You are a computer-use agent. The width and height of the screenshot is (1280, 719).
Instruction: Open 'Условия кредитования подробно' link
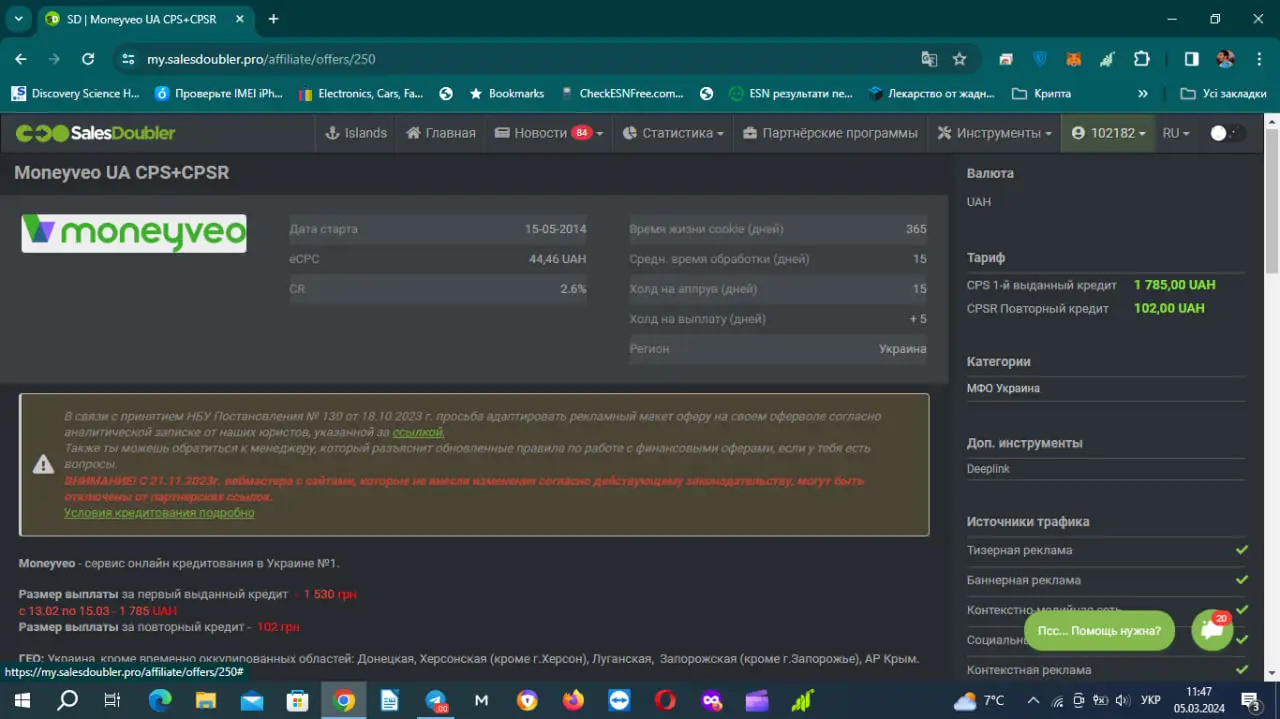(159, 513)
